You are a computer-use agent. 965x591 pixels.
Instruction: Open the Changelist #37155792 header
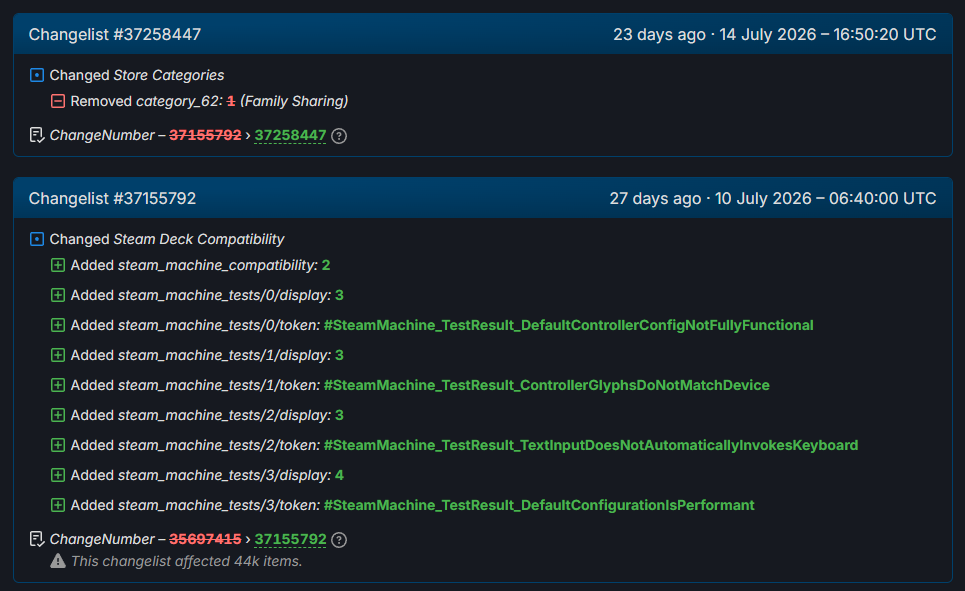coord(113,198)
